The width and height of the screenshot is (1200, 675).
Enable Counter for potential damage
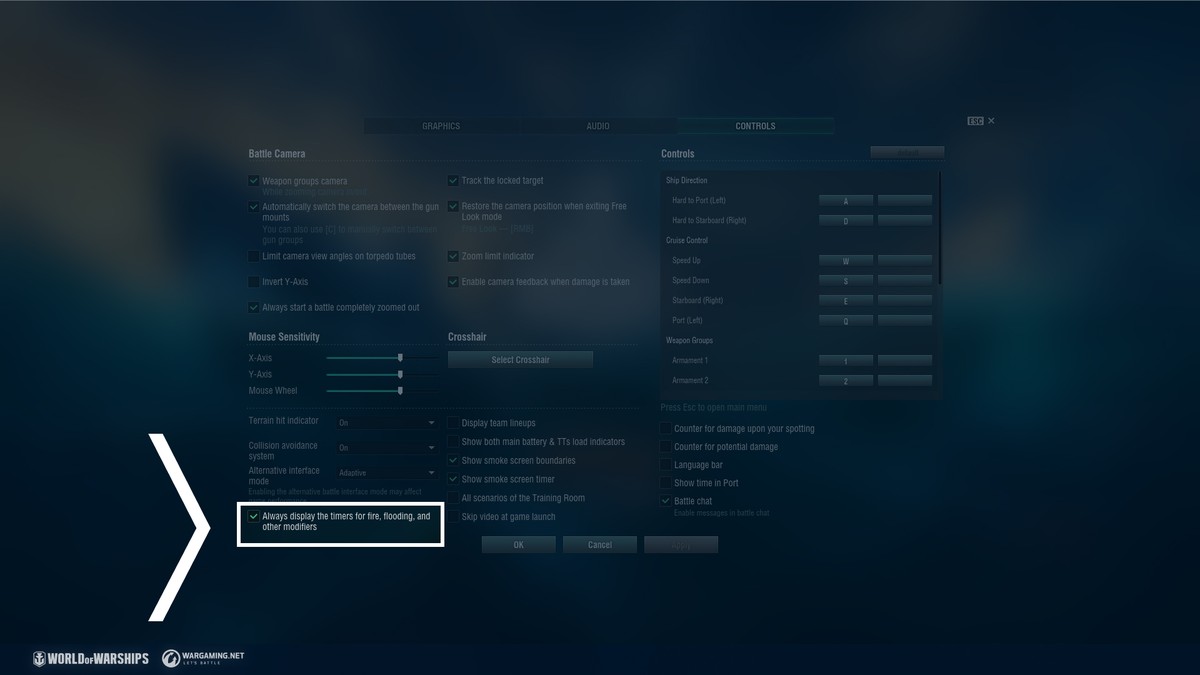(666, 447)
